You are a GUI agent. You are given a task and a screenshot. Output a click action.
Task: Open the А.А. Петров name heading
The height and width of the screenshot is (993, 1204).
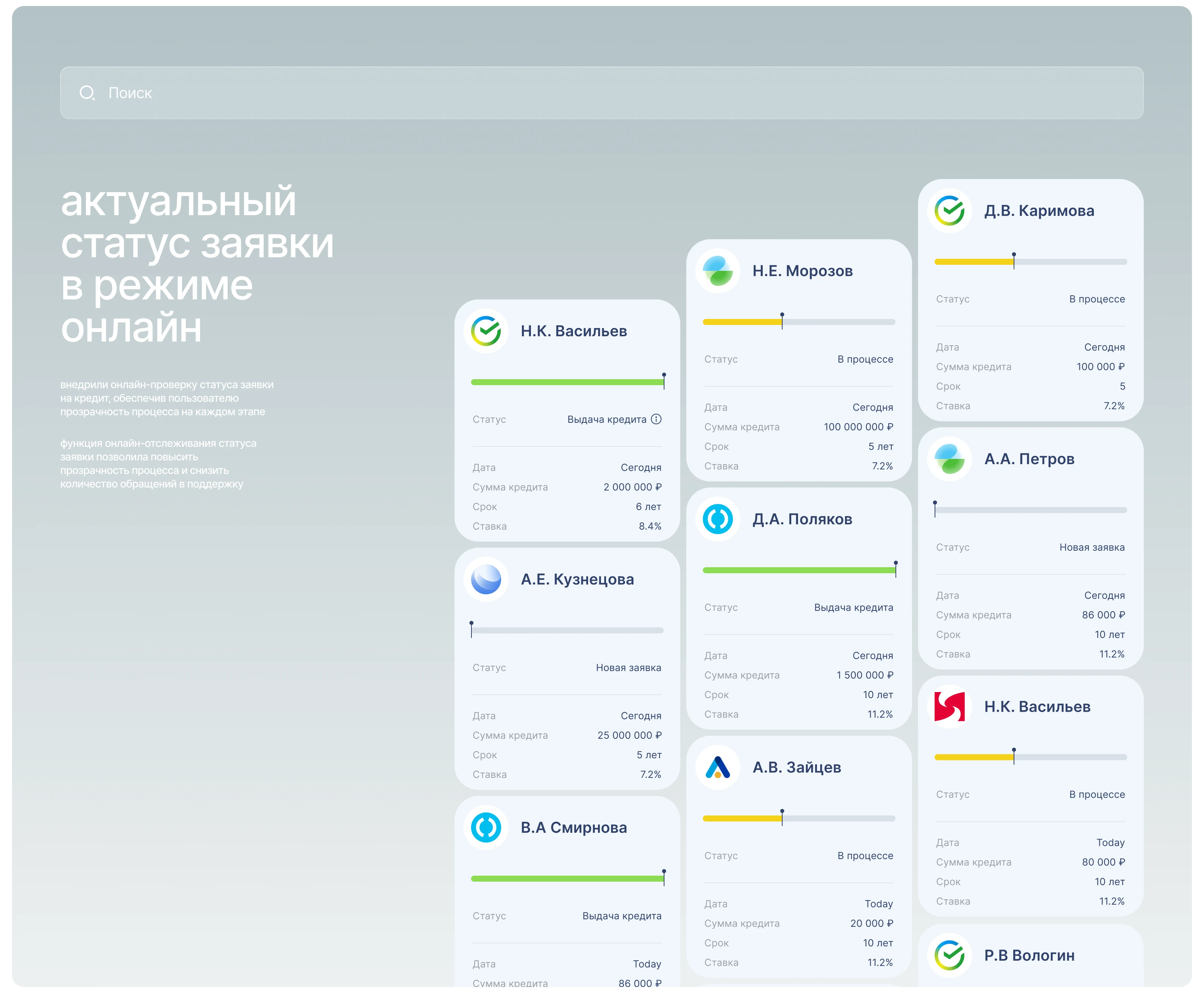coord(1029,459)
